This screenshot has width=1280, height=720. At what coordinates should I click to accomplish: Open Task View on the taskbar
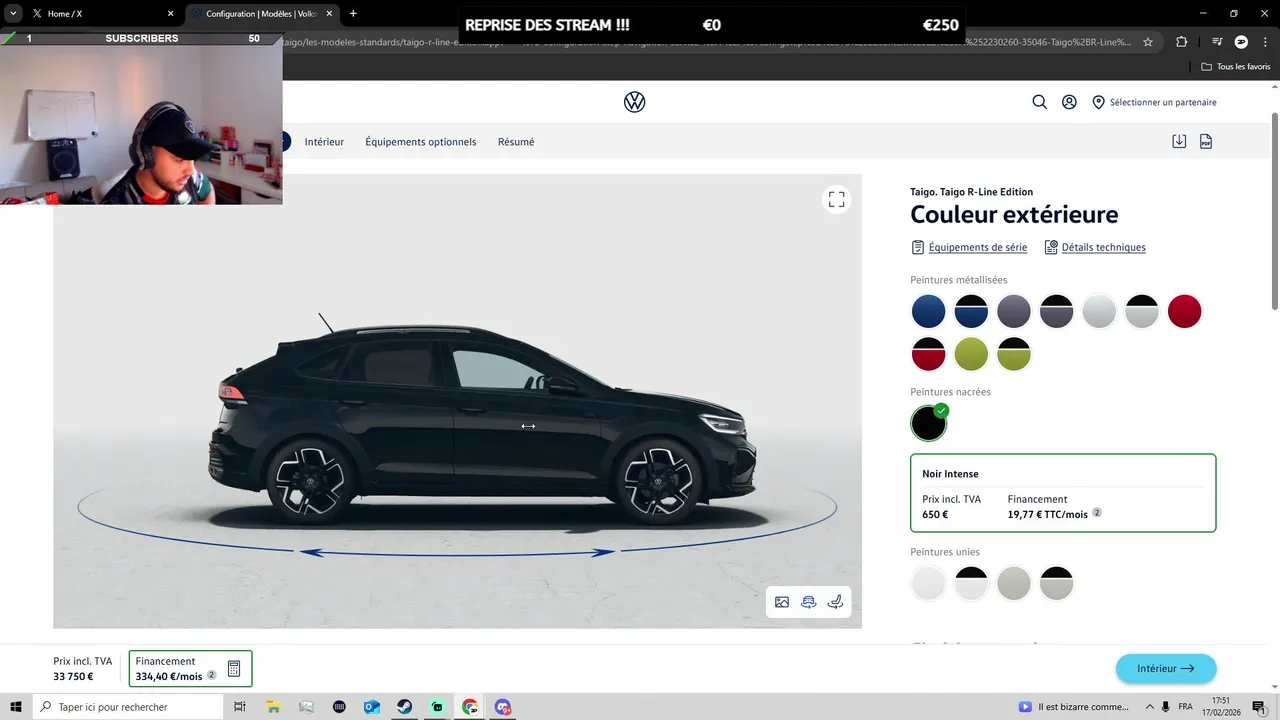point(240,707)
